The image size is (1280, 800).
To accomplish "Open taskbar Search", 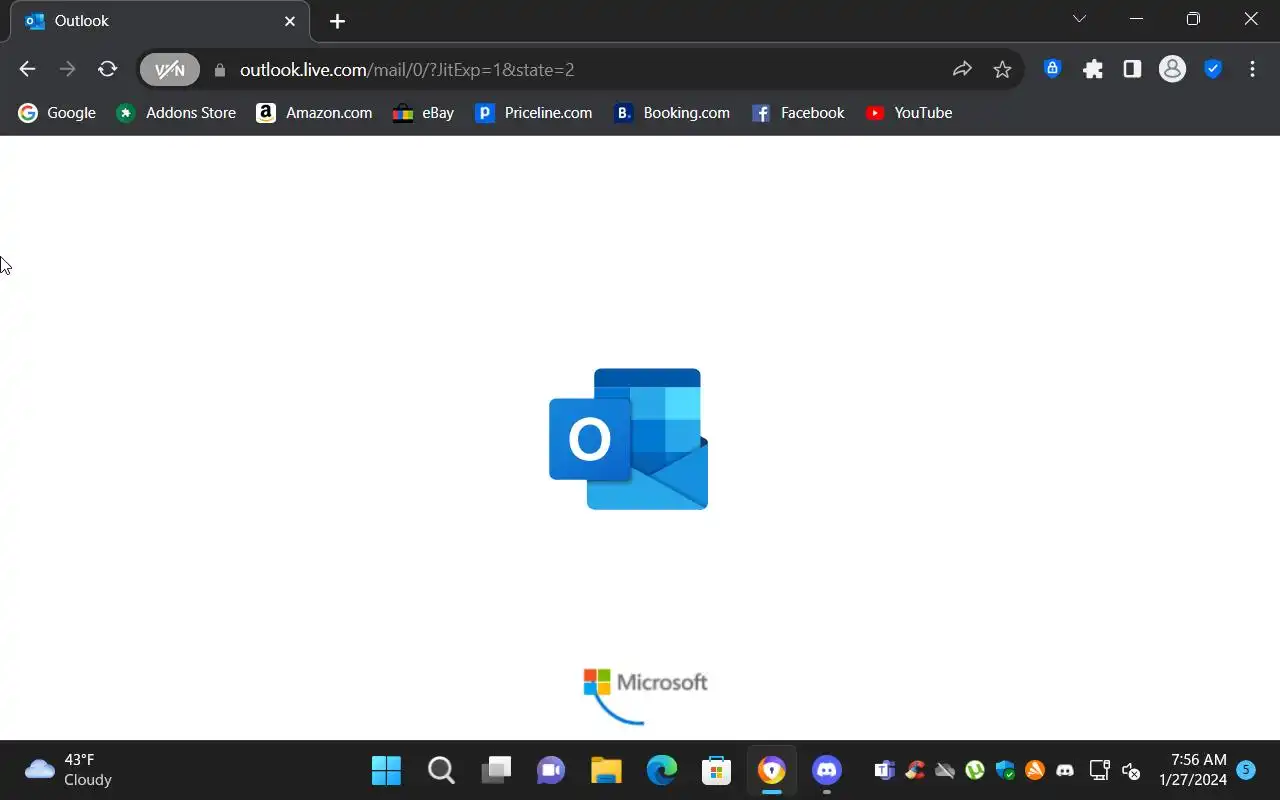I will (x=441, y=770).
